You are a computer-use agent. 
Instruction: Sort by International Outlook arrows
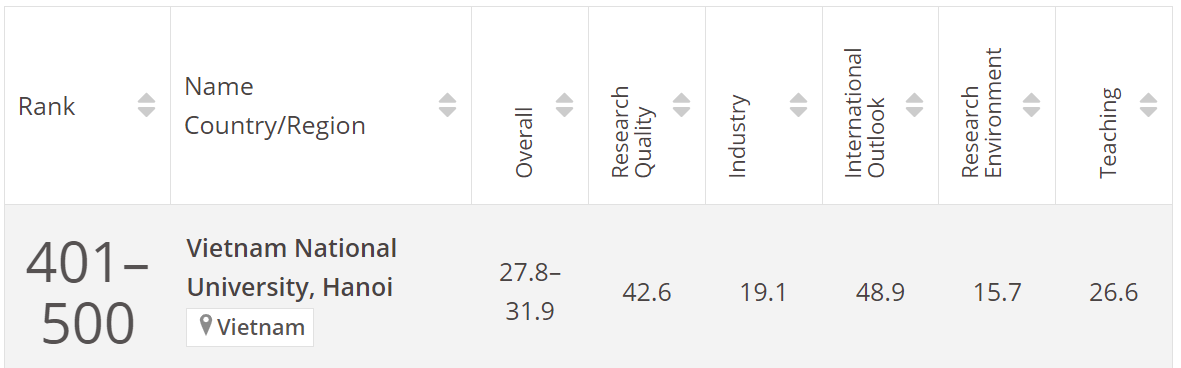point(914,105)
